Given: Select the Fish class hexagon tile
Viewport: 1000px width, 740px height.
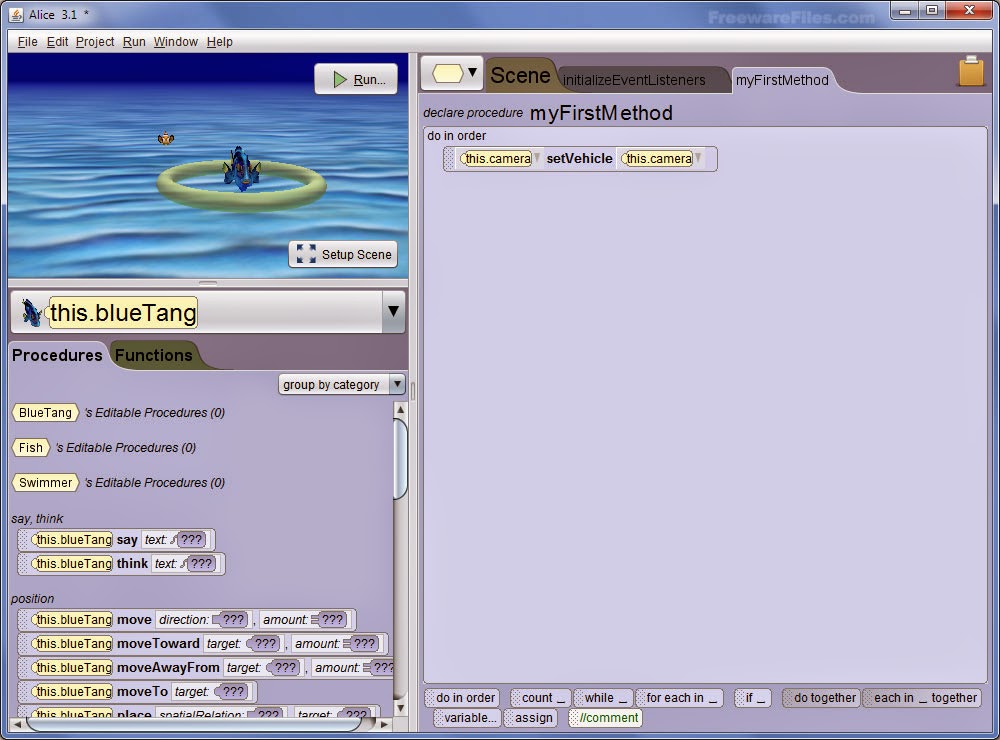Looking at the screenshot, I should point(30,447).
